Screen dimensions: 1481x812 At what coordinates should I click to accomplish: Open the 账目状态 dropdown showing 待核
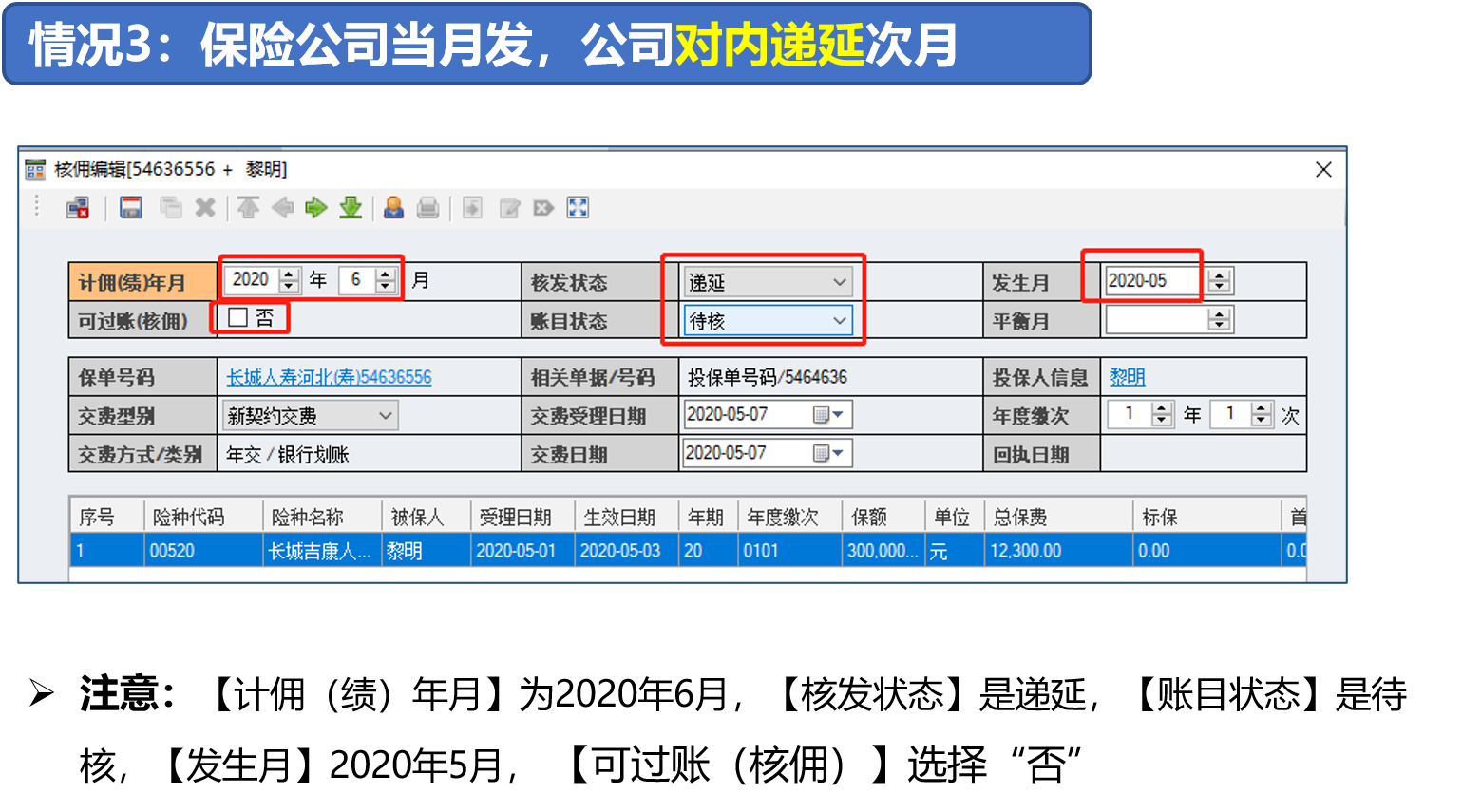click(839, 321)
